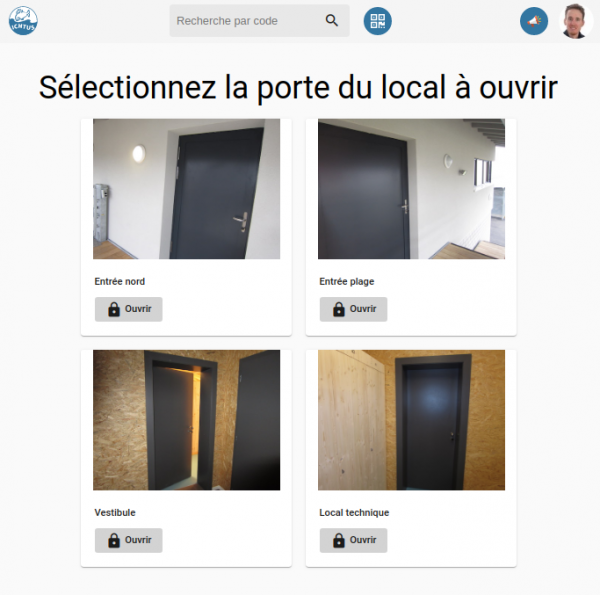Click the lock icon for Local technique

[x=339, y=540]
